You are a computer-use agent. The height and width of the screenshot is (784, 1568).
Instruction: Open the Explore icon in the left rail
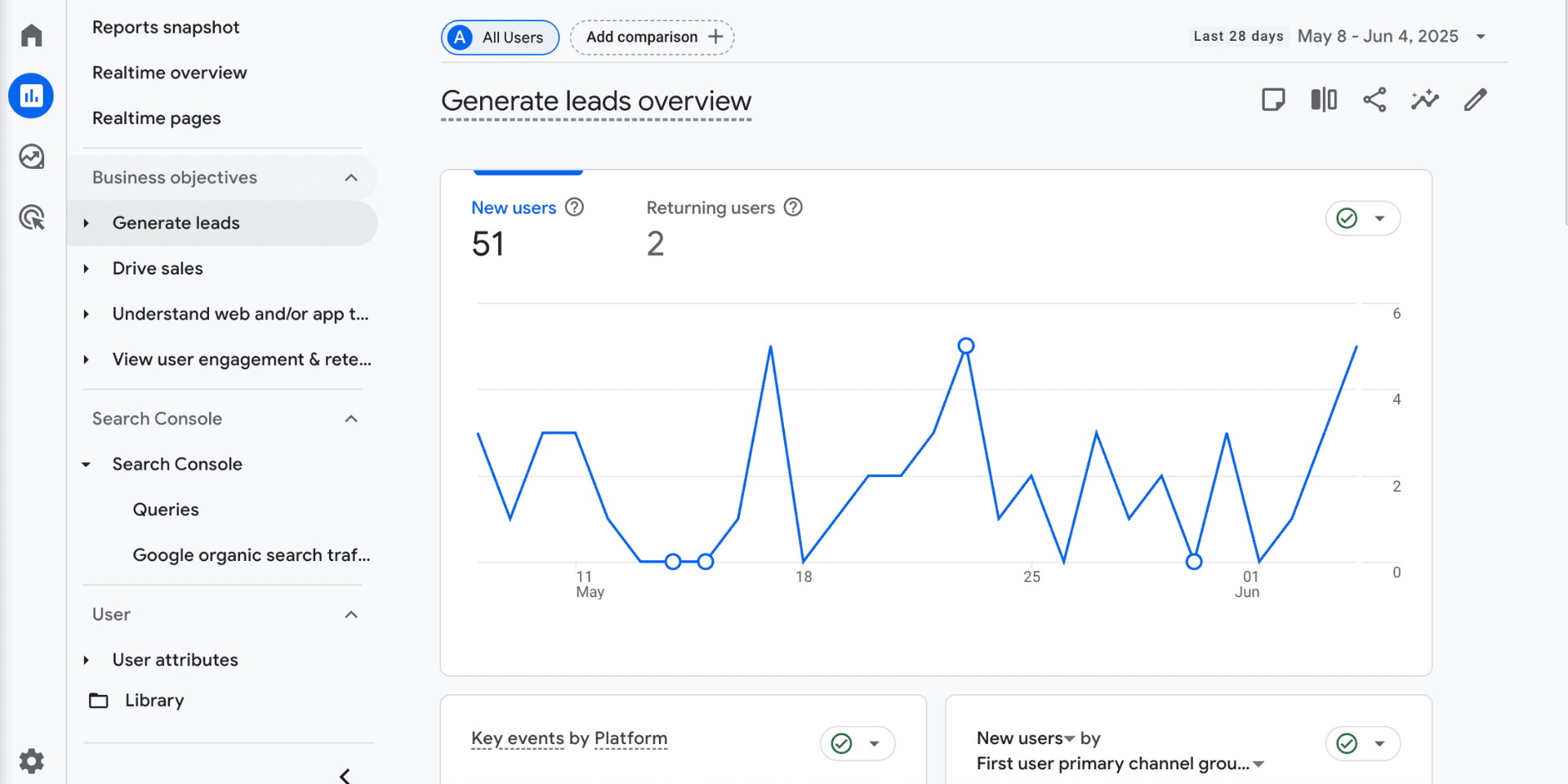[31, 156]
